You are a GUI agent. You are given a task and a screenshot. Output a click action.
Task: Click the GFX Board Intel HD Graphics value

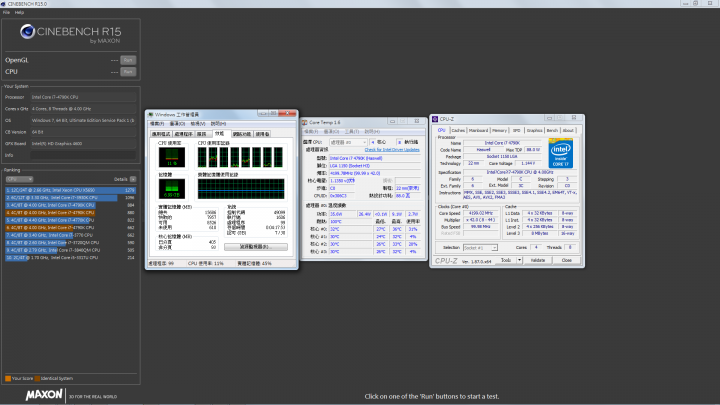click(x=83, y=144)
